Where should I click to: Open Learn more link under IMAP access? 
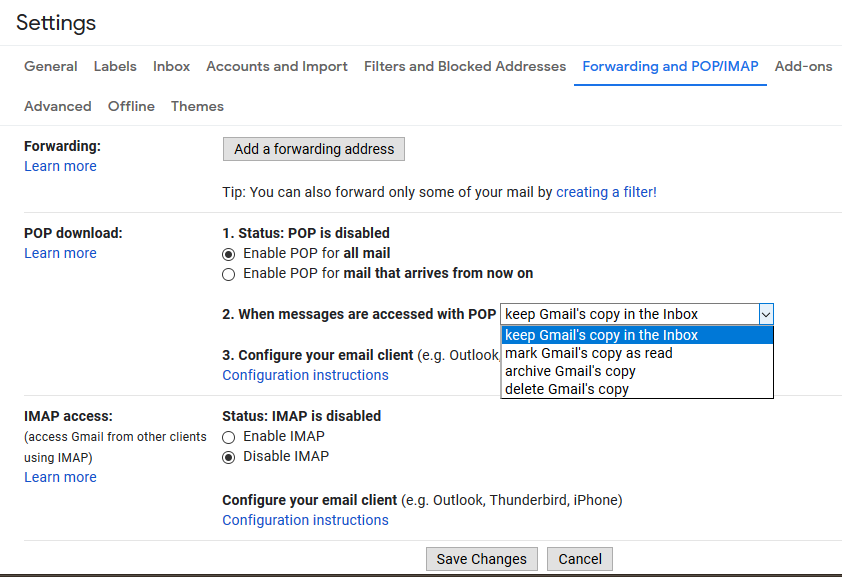click(x=60, y=477)
